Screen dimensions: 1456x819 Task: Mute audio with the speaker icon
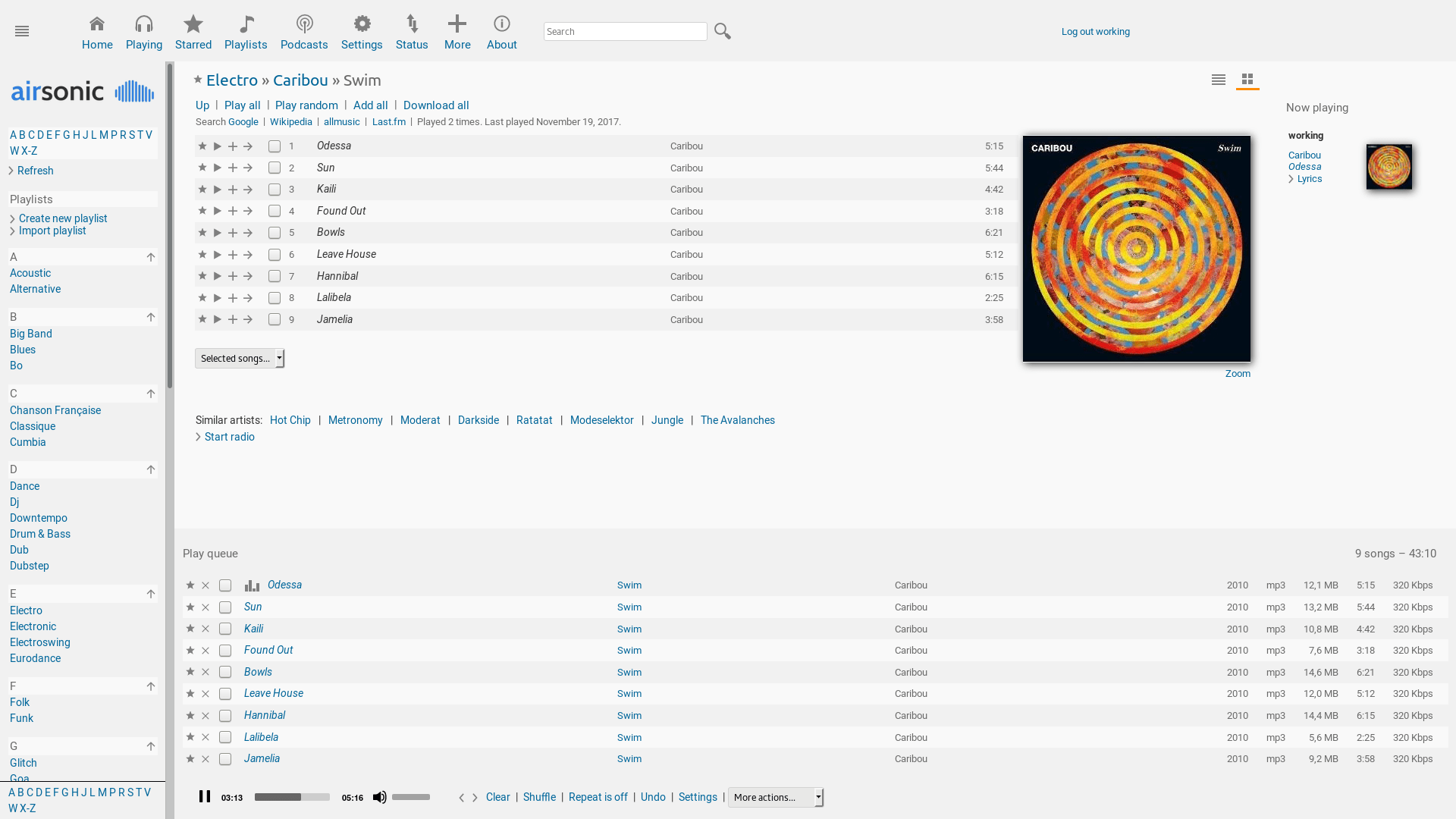(x=380, y=797)
